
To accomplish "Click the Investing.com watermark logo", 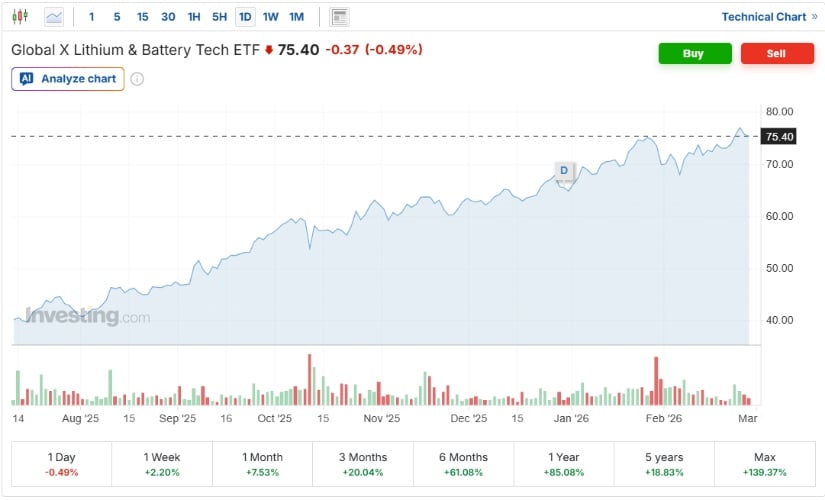I will [87, 317].
